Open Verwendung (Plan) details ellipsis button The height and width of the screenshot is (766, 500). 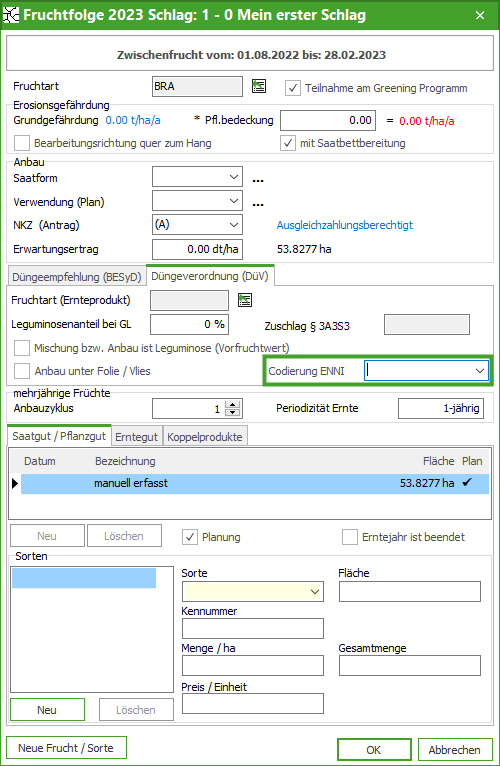pyautogui.click(x=258, y=204)
